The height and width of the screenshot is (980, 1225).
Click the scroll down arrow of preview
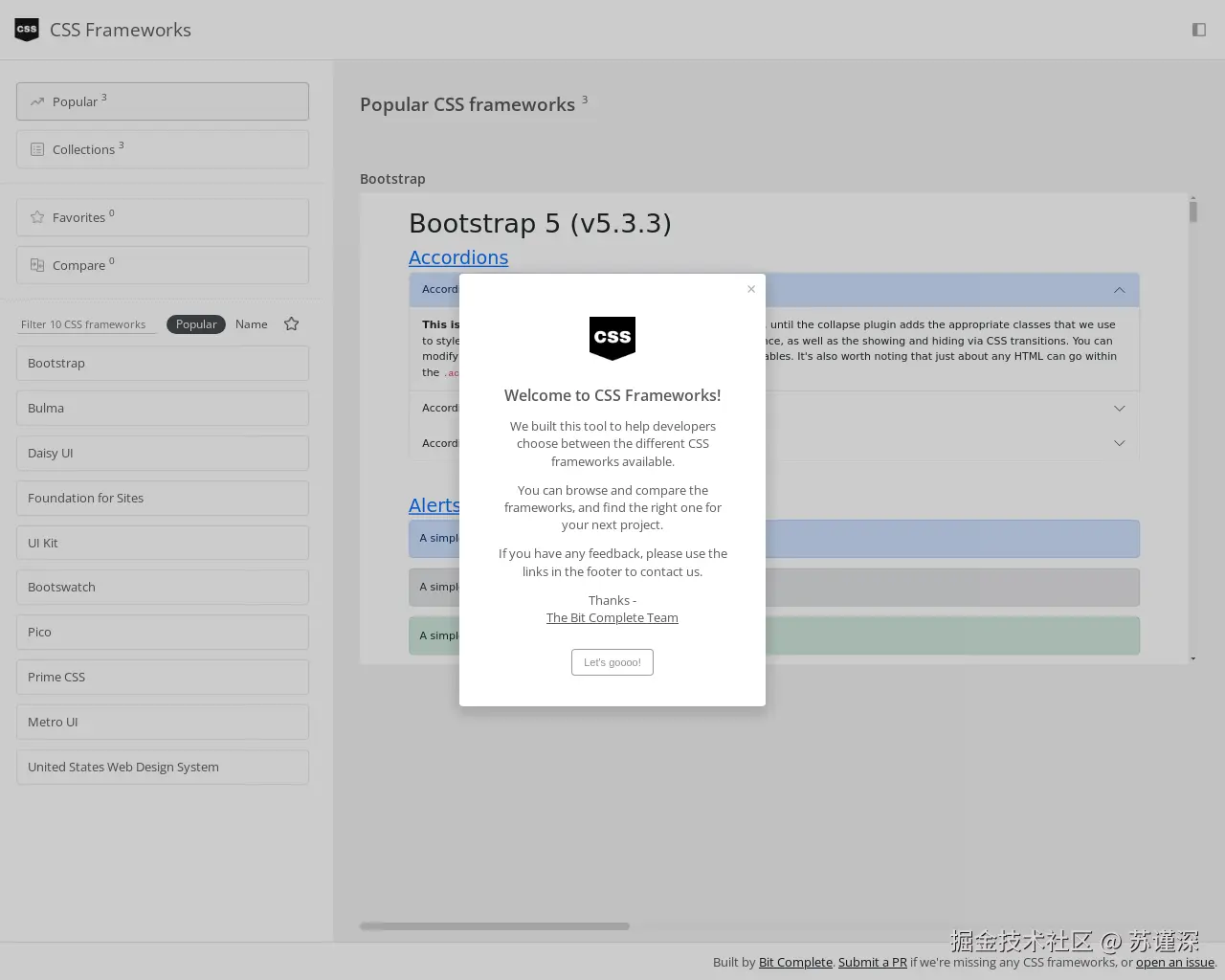click(x=1193, y=658)
